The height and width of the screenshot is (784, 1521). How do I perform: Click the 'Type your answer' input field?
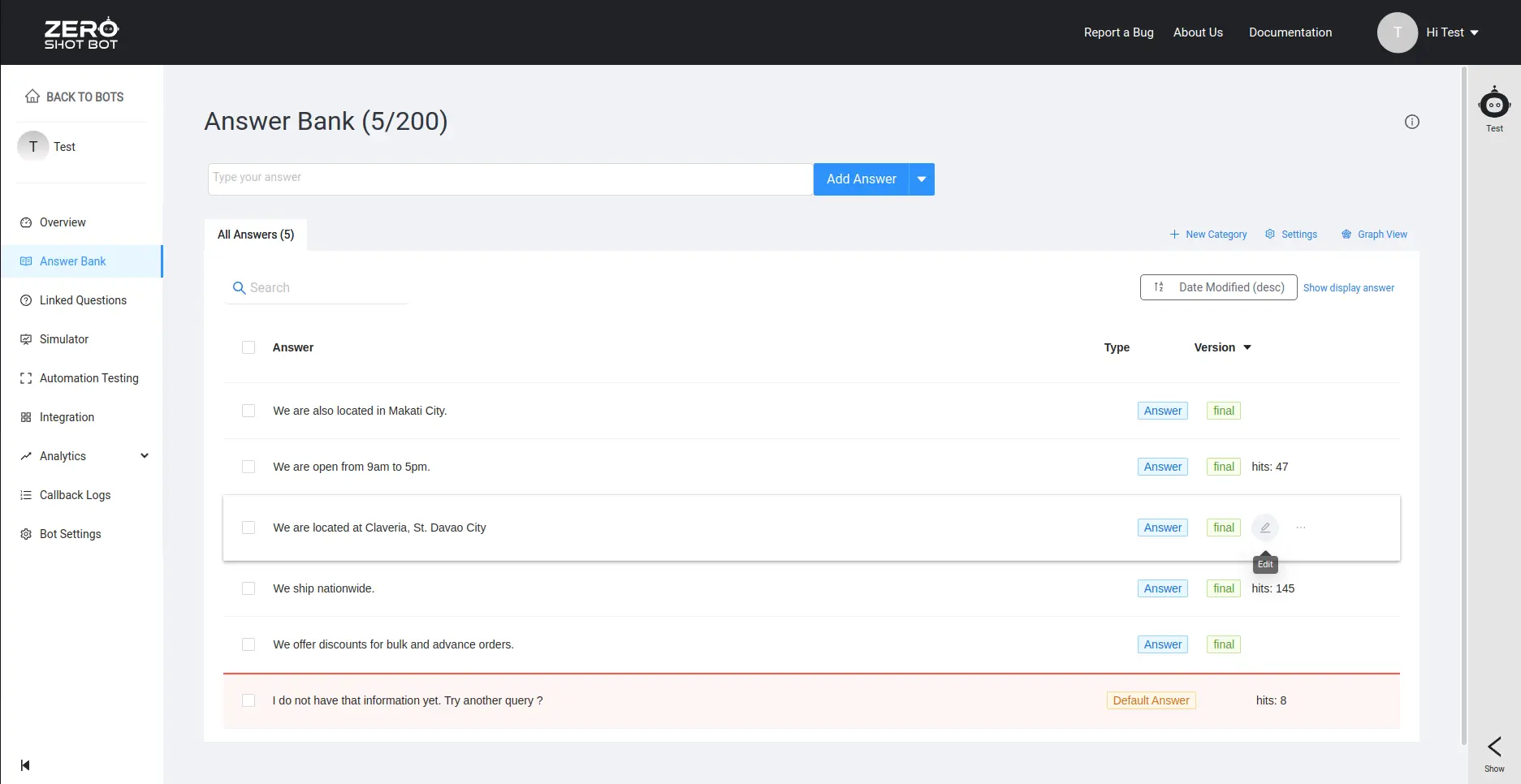click(510, 179)
